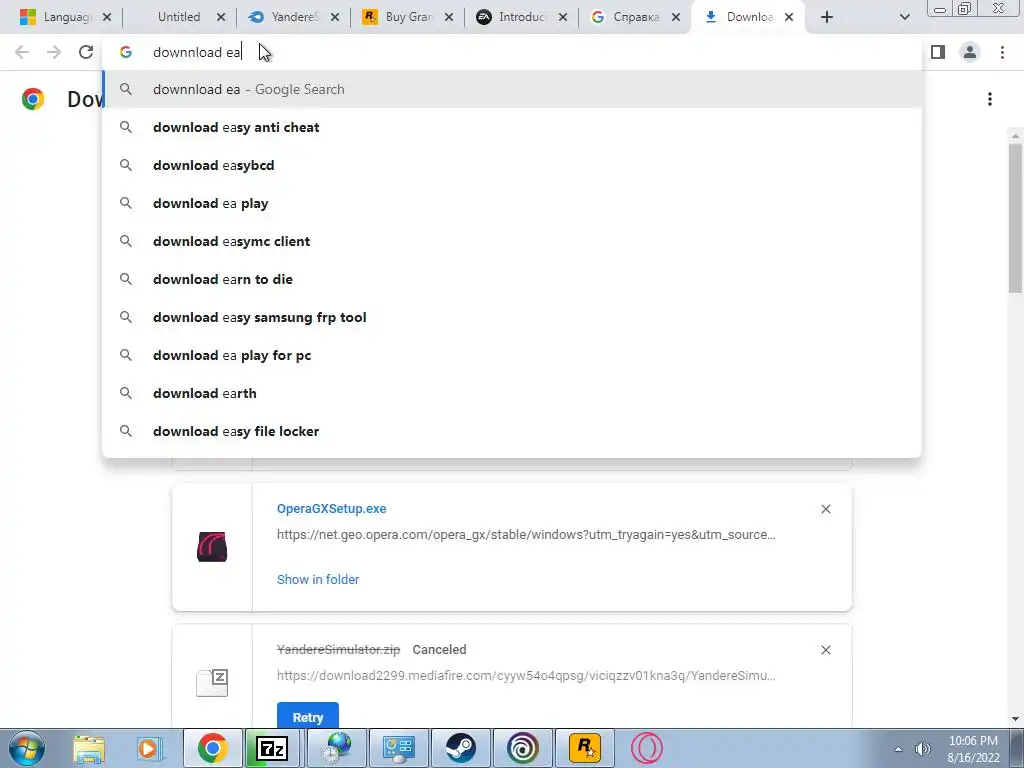Image resolution: width=1024 pixels, height=768 pixels.
Task: Close the Language tab
Action: click(107, 17)
